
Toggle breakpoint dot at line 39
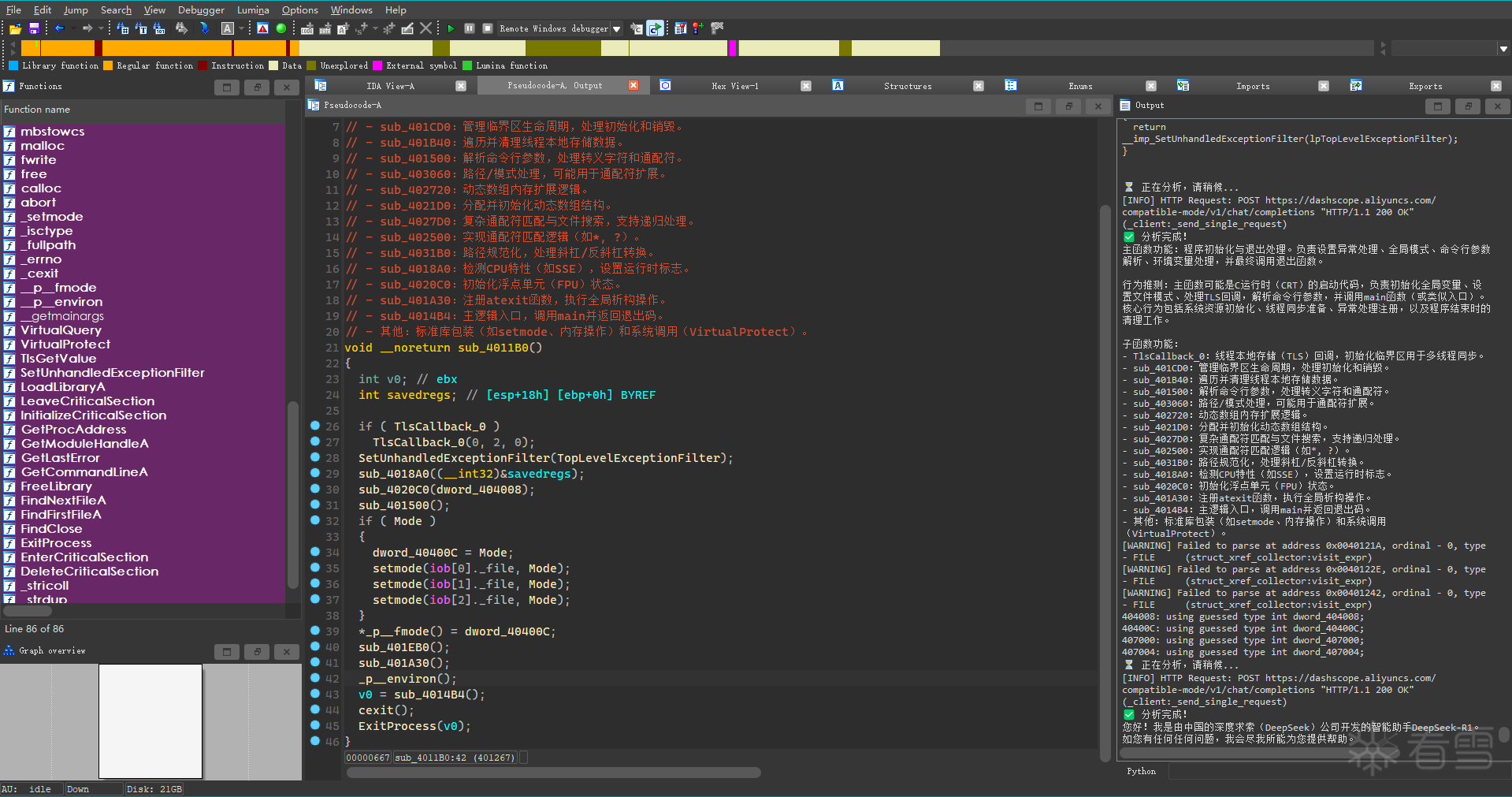tap(315, 631)
